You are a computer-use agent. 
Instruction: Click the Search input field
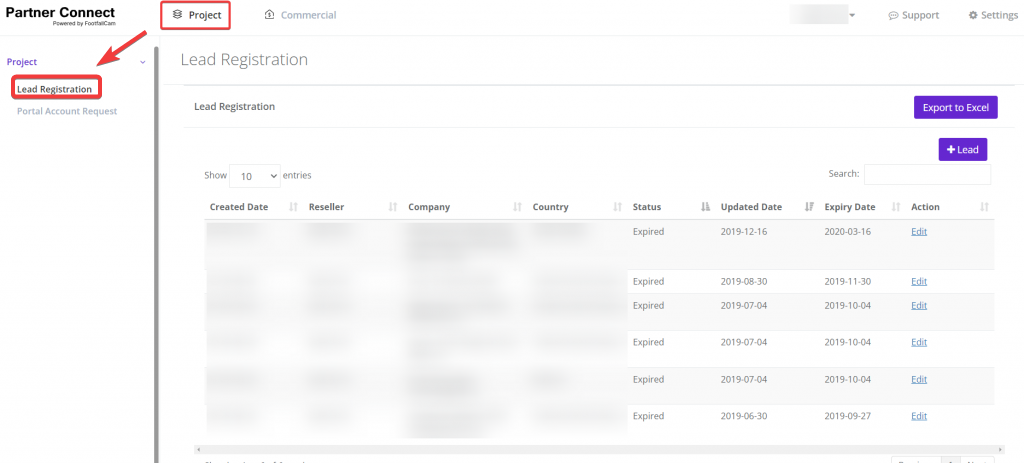pyautogui.click(x=927, y=175)
